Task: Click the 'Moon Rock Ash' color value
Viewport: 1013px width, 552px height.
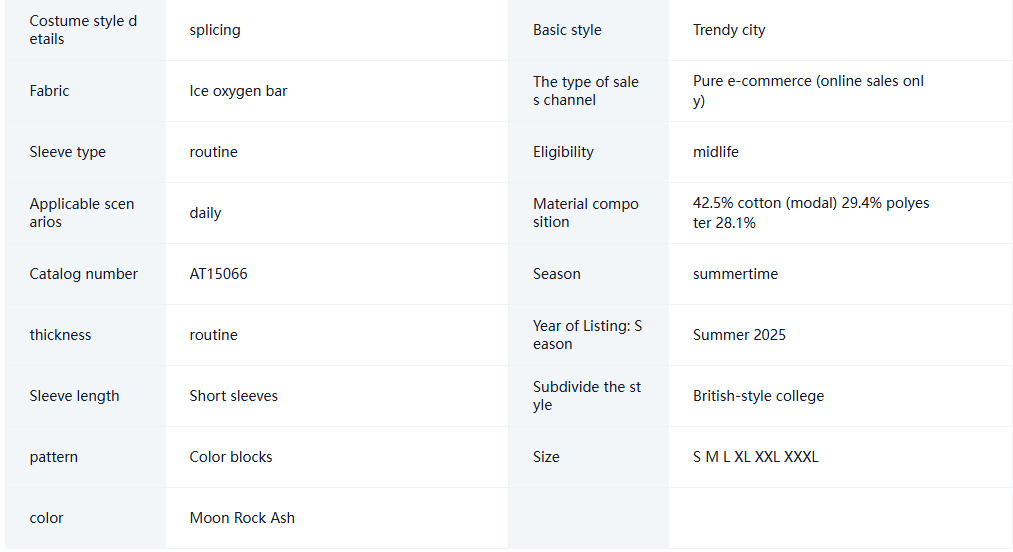Action: 242,518
